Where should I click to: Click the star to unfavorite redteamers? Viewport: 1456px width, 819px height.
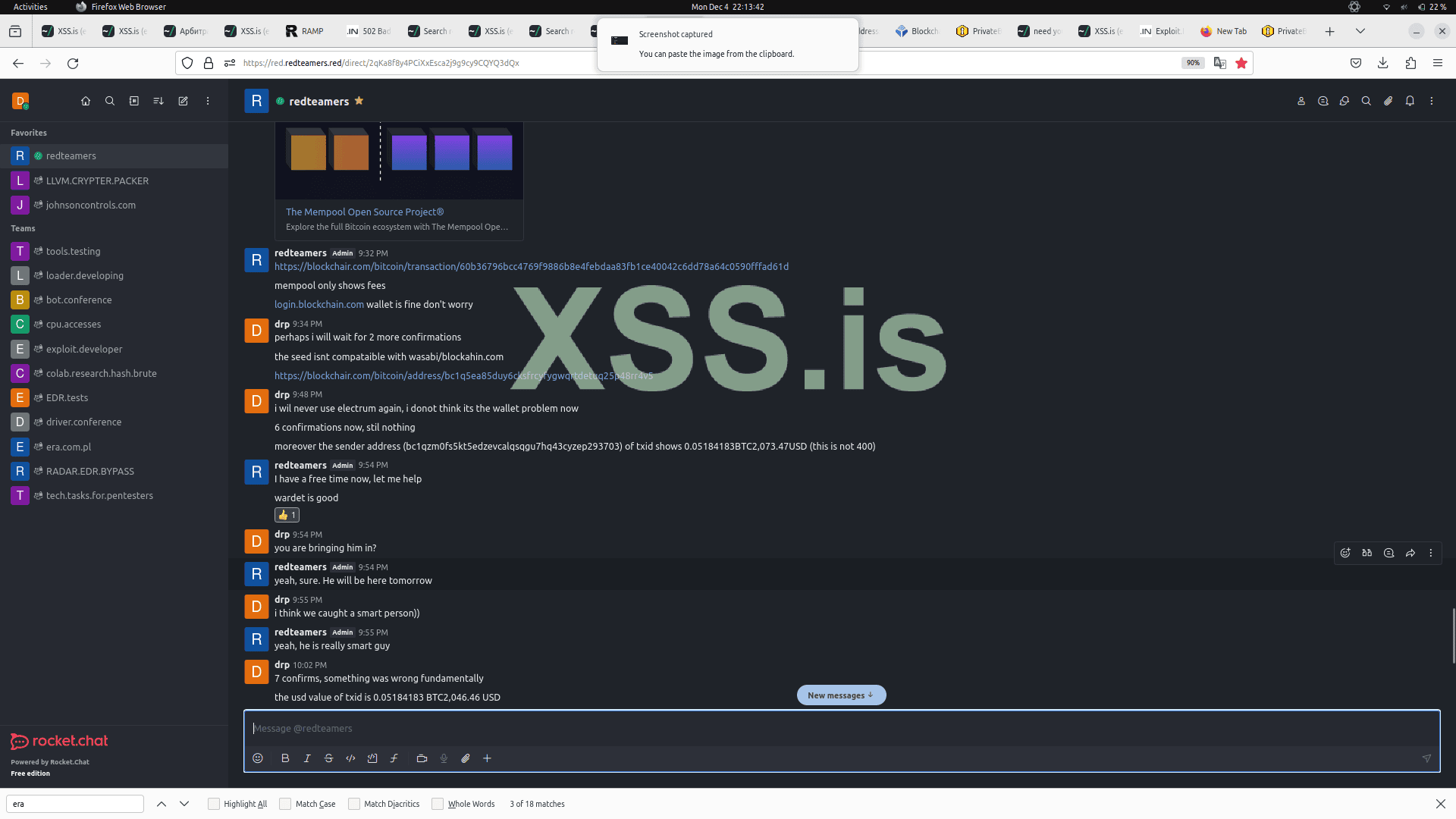(359, 101)
